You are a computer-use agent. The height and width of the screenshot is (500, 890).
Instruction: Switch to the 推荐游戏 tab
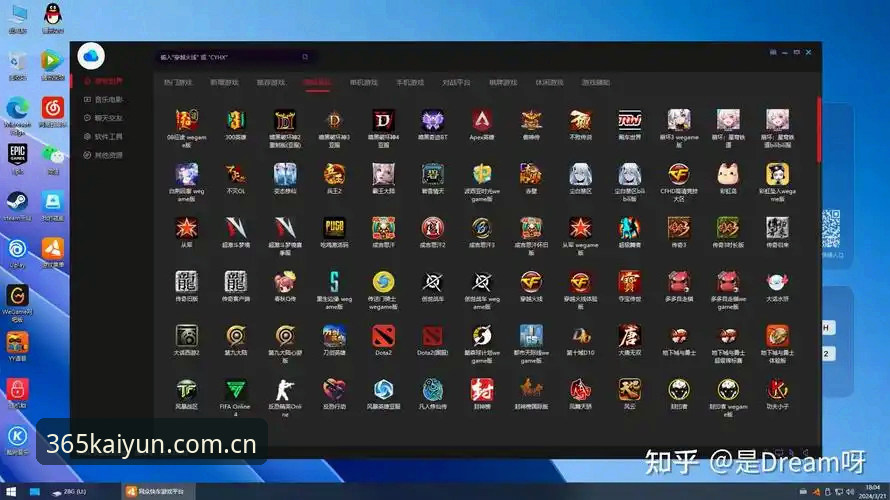[271, 82]
